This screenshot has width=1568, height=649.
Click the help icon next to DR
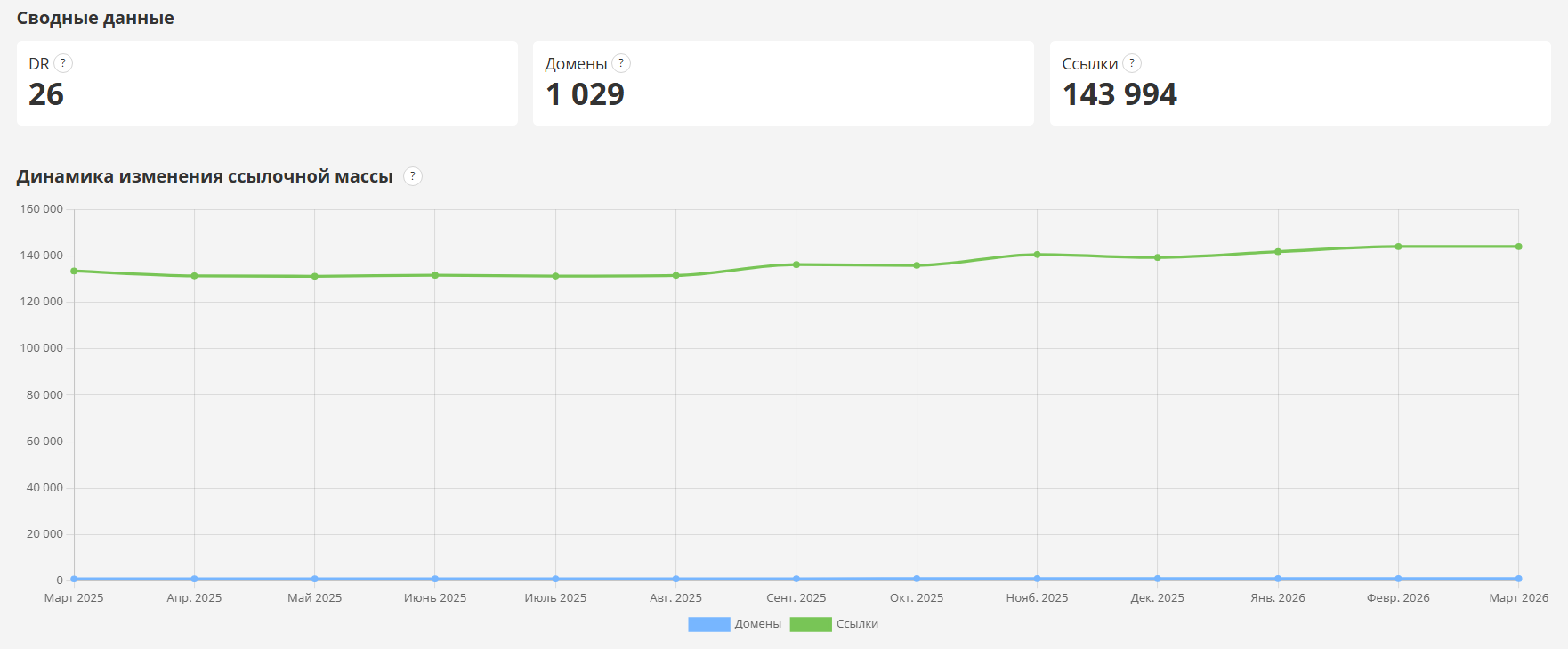63,63
